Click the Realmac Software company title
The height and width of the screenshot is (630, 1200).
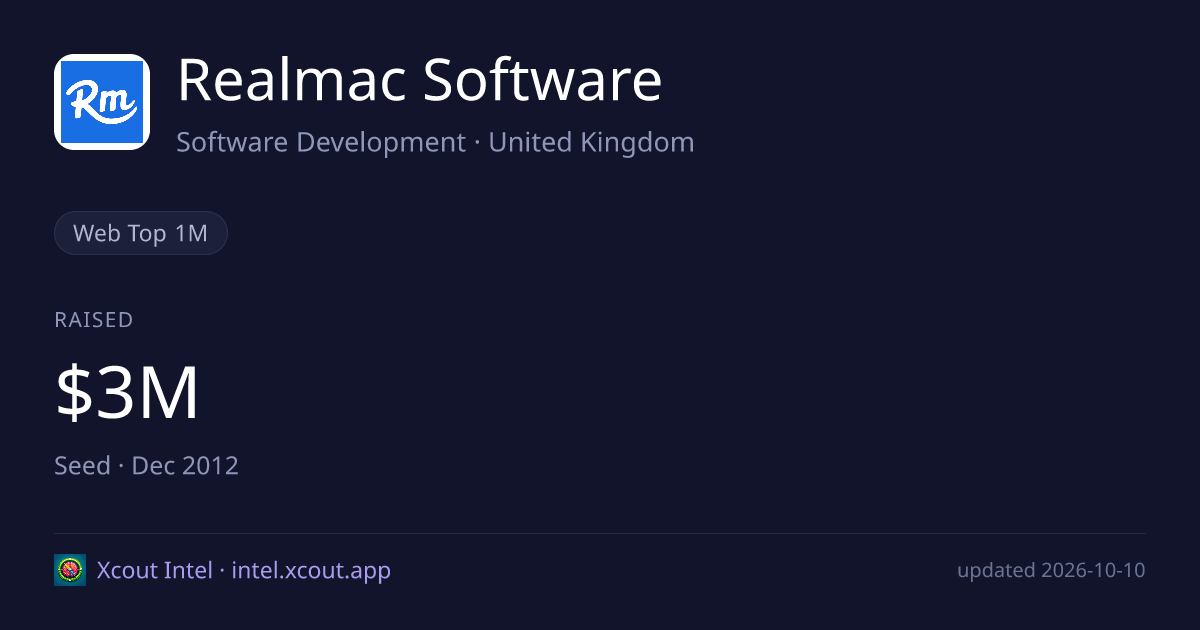click(x=419, y=80)
